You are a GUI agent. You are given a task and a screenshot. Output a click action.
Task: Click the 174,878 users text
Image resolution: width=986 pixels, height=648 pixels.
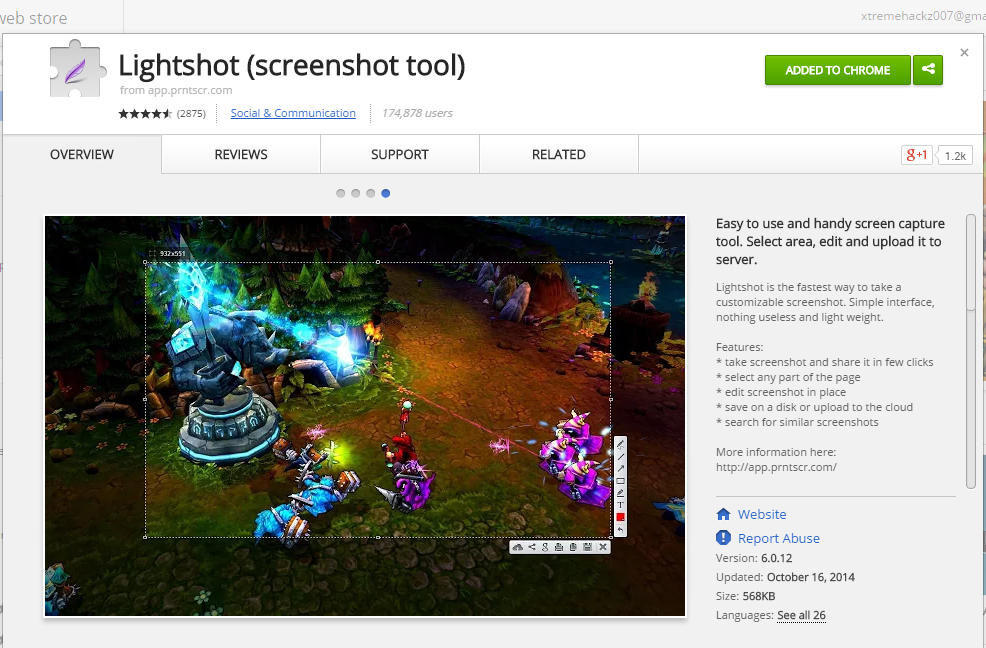pos(417,113)
